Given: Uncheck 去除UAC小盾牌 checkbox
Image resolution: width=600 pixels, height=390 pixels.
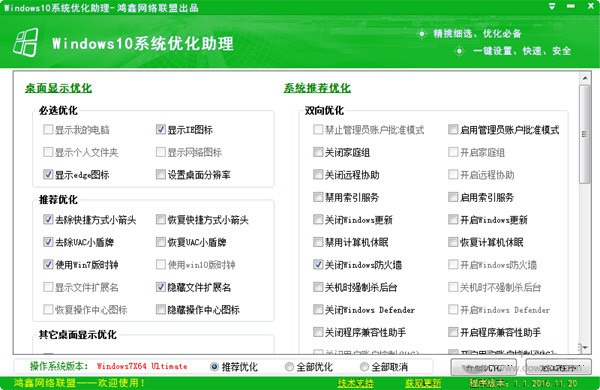Looking at the screenshot, I should (x=48, y=242).
